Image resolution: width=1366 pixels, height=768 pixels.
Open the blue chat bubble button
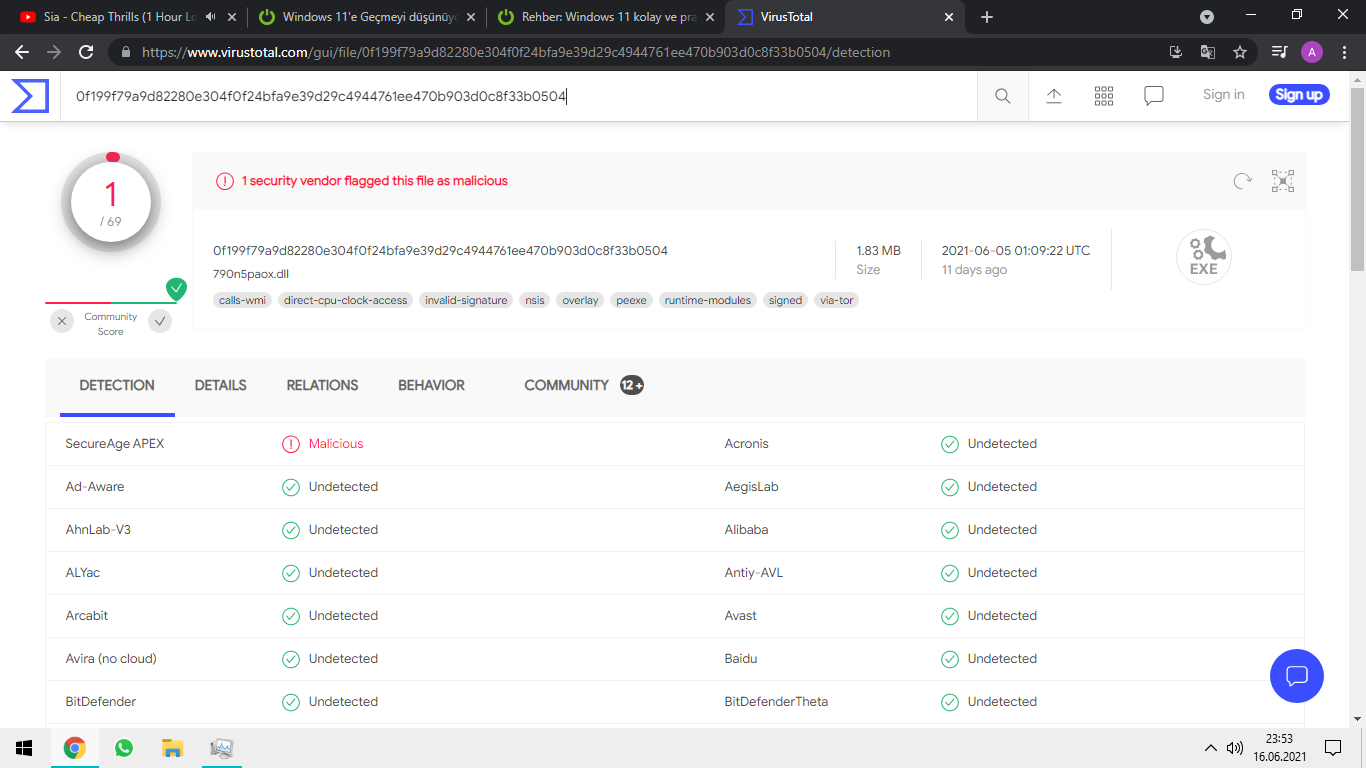pos(1297,676)
